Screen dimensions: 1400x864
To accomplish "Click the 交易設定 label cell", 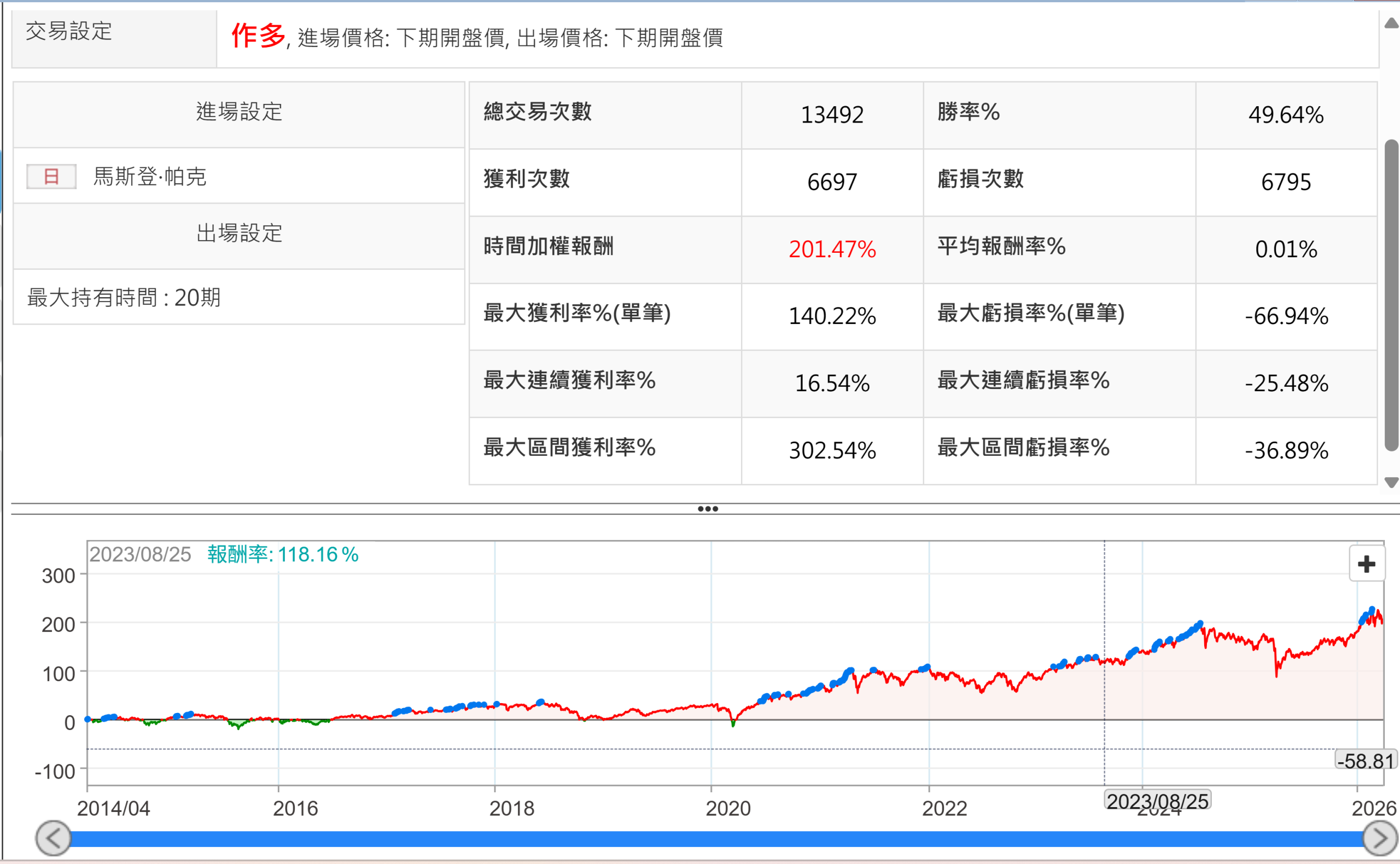I will tap(69, 31).
